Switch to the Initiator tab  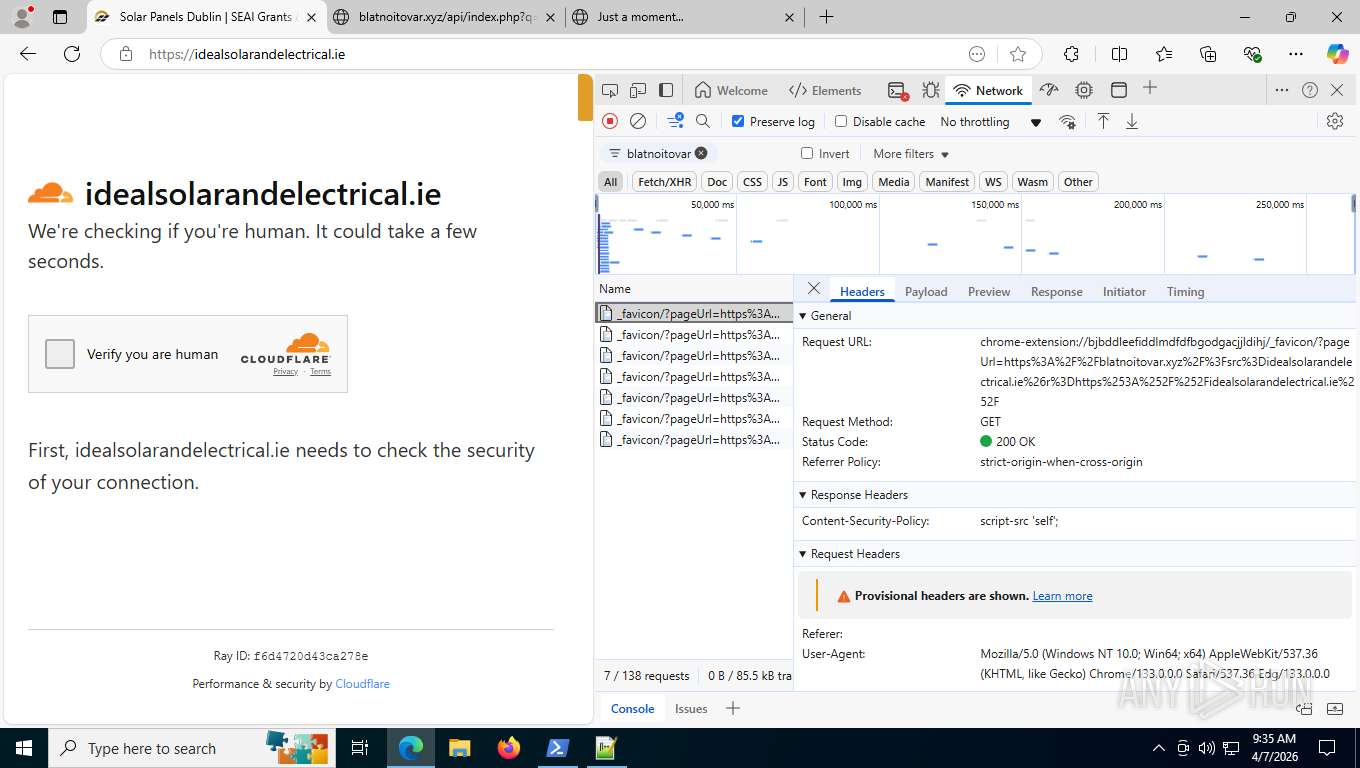pyautogui.click(x=1124, y=291)
